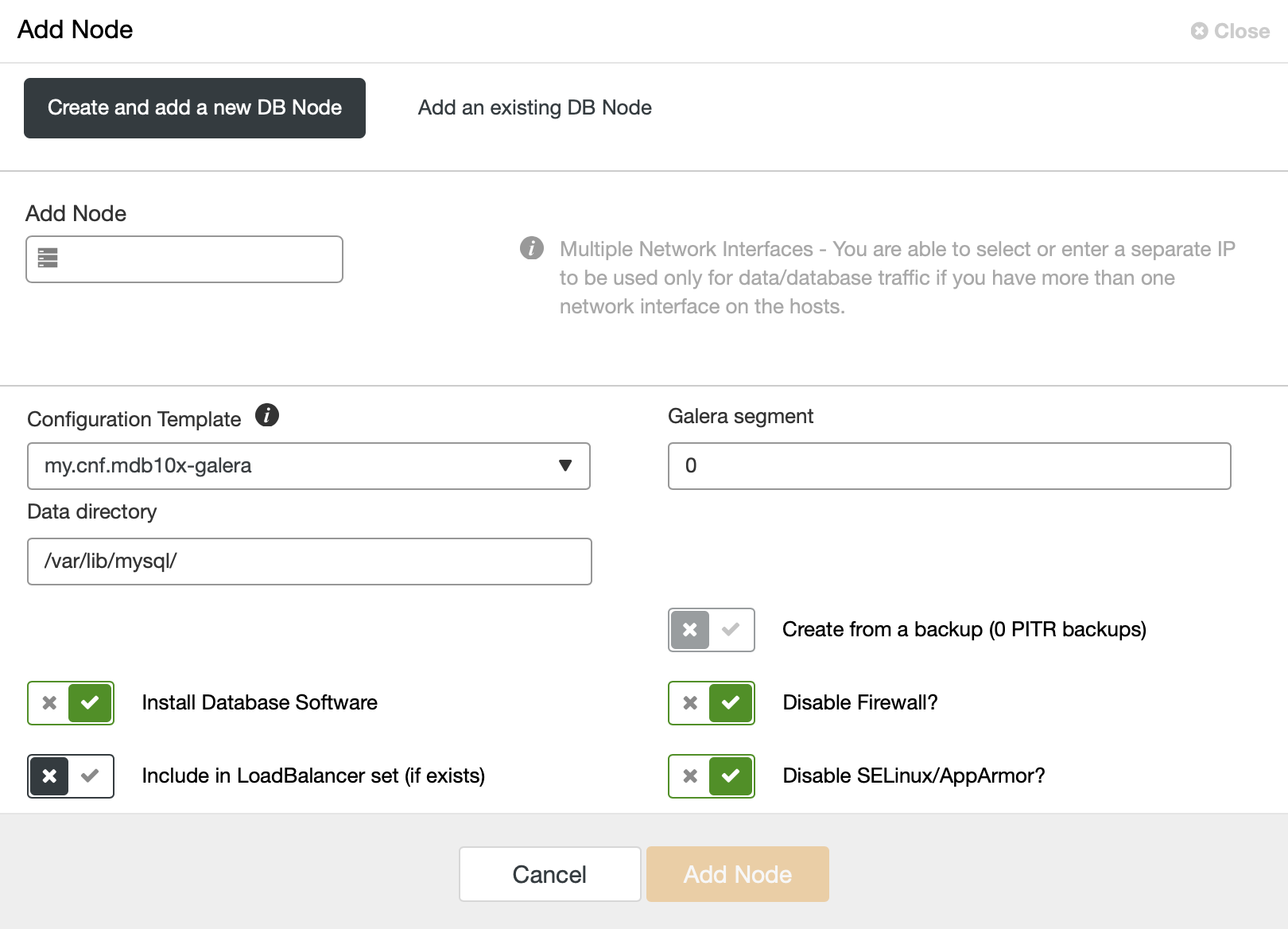Open the Configuration Template dropdown

308,466
